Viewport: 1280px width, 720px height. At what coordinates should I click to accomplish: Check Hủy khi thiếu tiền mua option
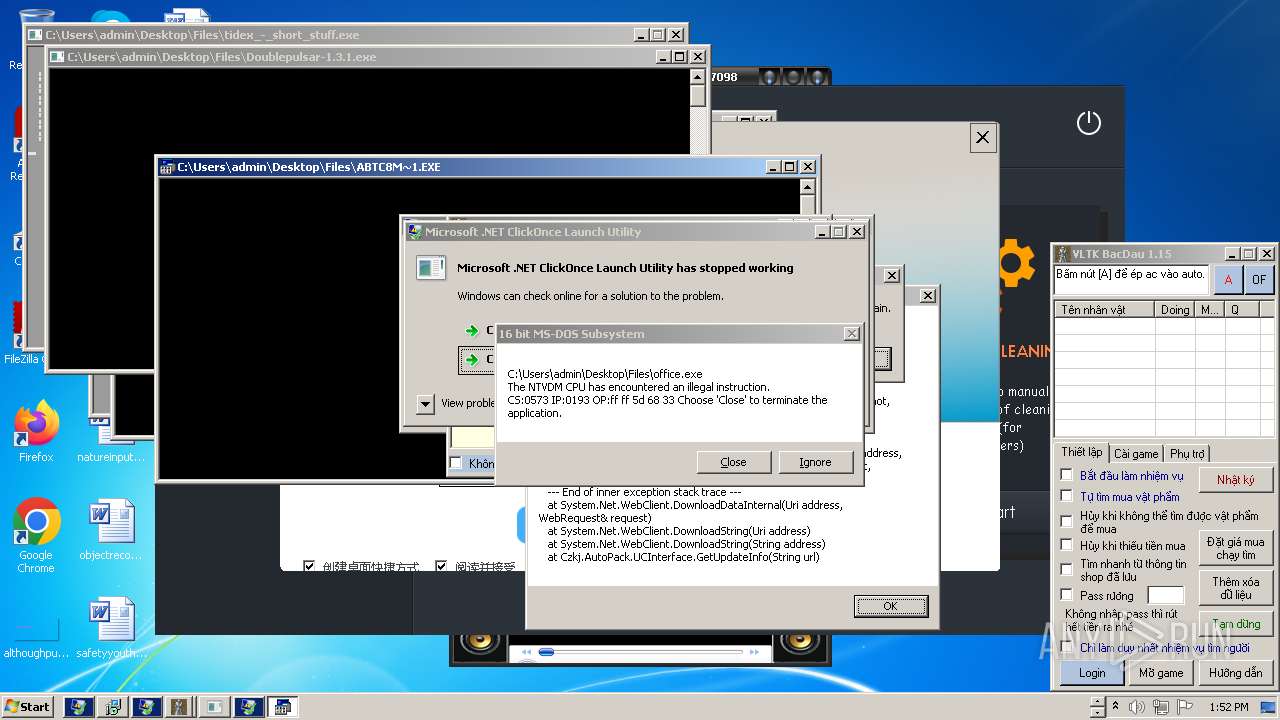click(1067, 545)
